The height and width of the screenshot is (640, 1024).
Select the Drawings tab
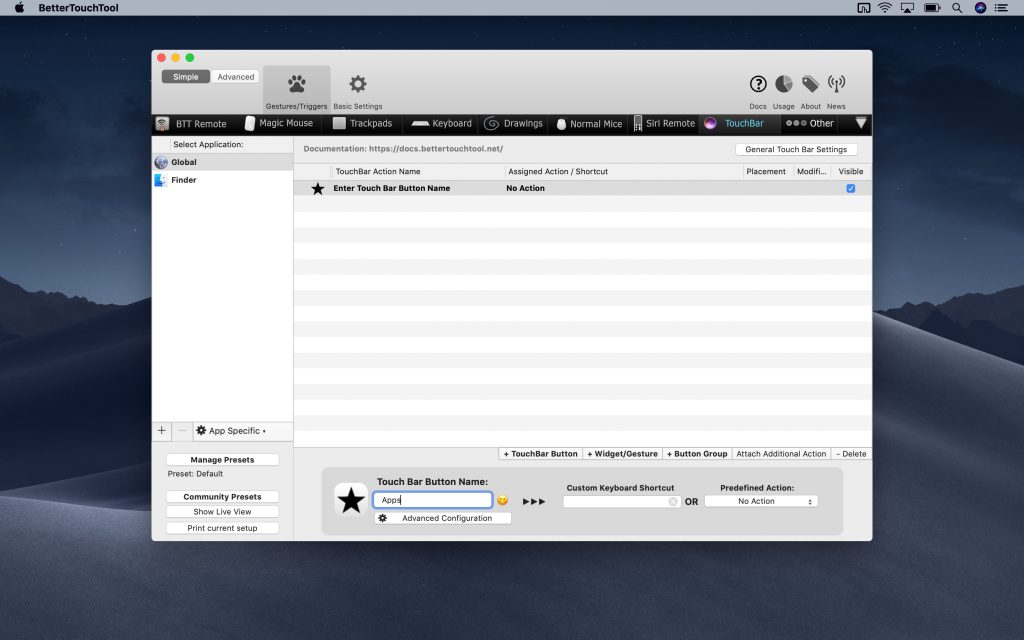tap(513, 123)
